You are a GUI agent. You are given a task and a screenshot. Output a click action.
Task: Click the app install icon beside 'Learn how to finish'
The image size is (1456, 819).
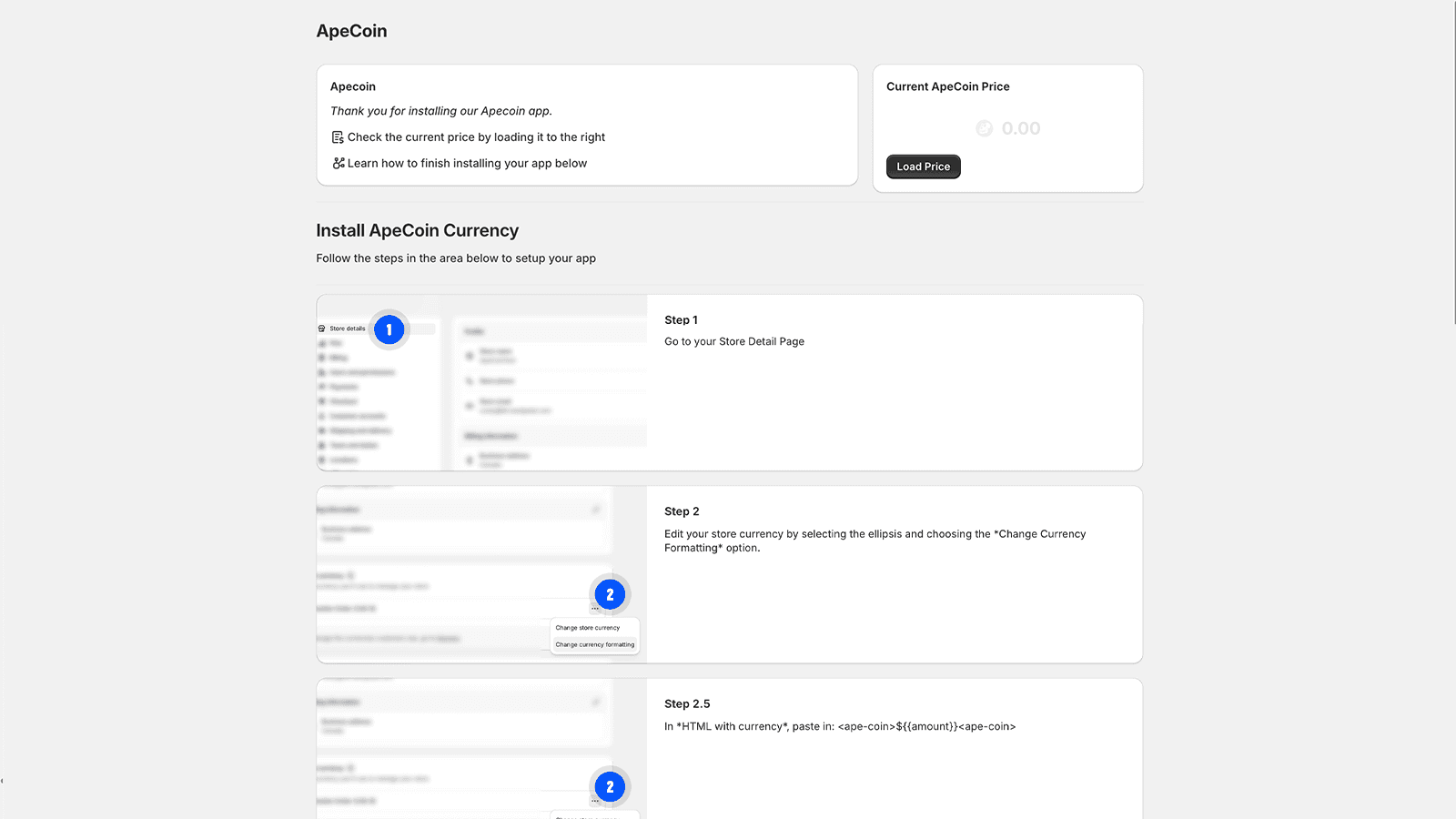338,164
